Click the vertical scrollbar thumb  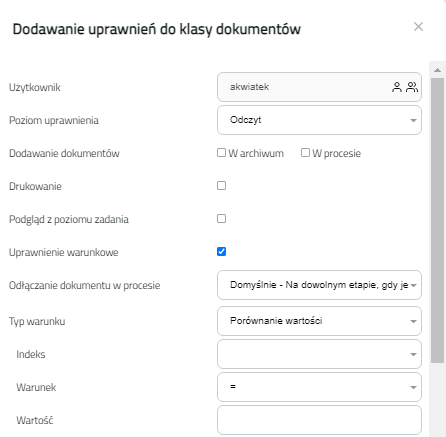point(437,221)
